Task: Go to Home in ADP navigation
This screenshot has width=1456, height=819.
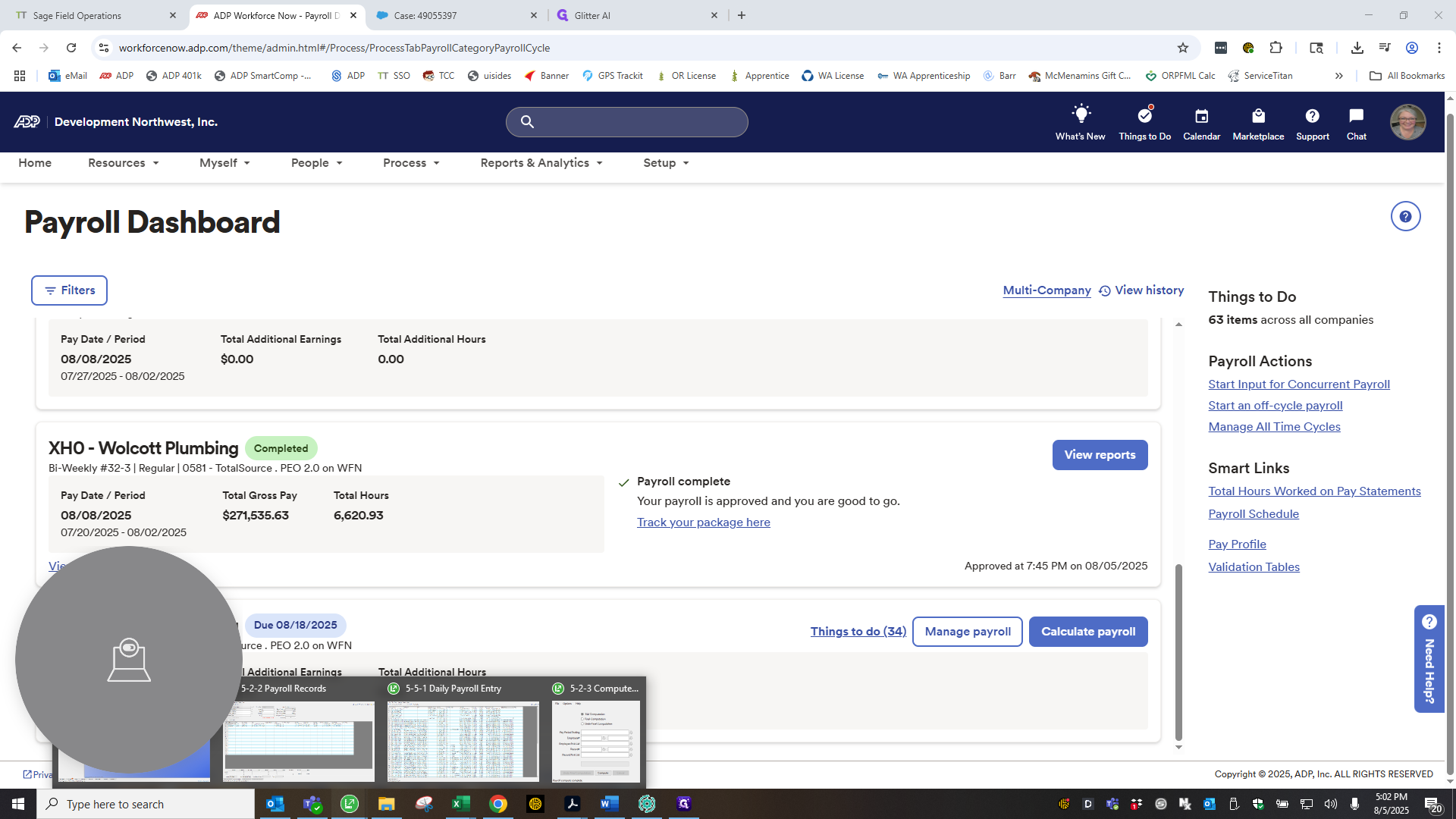Action: point(35,163)
